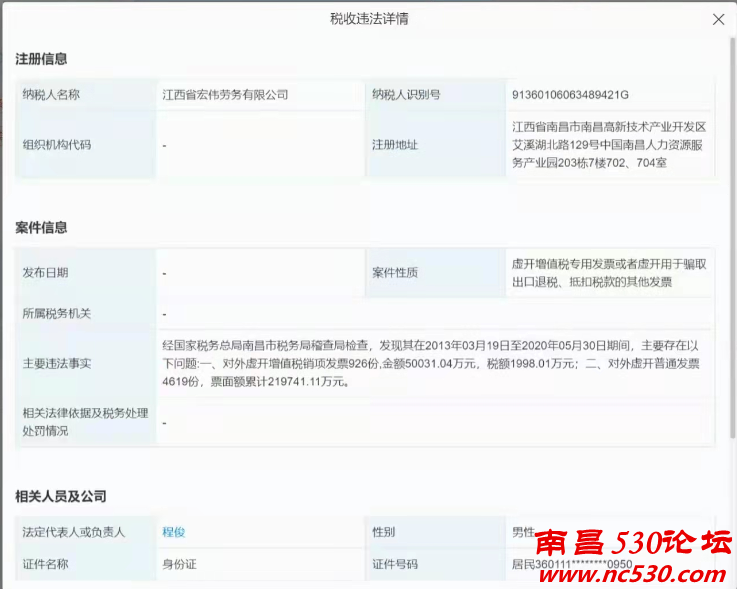Open the 程俊 legal representative link

pos(175,532)
